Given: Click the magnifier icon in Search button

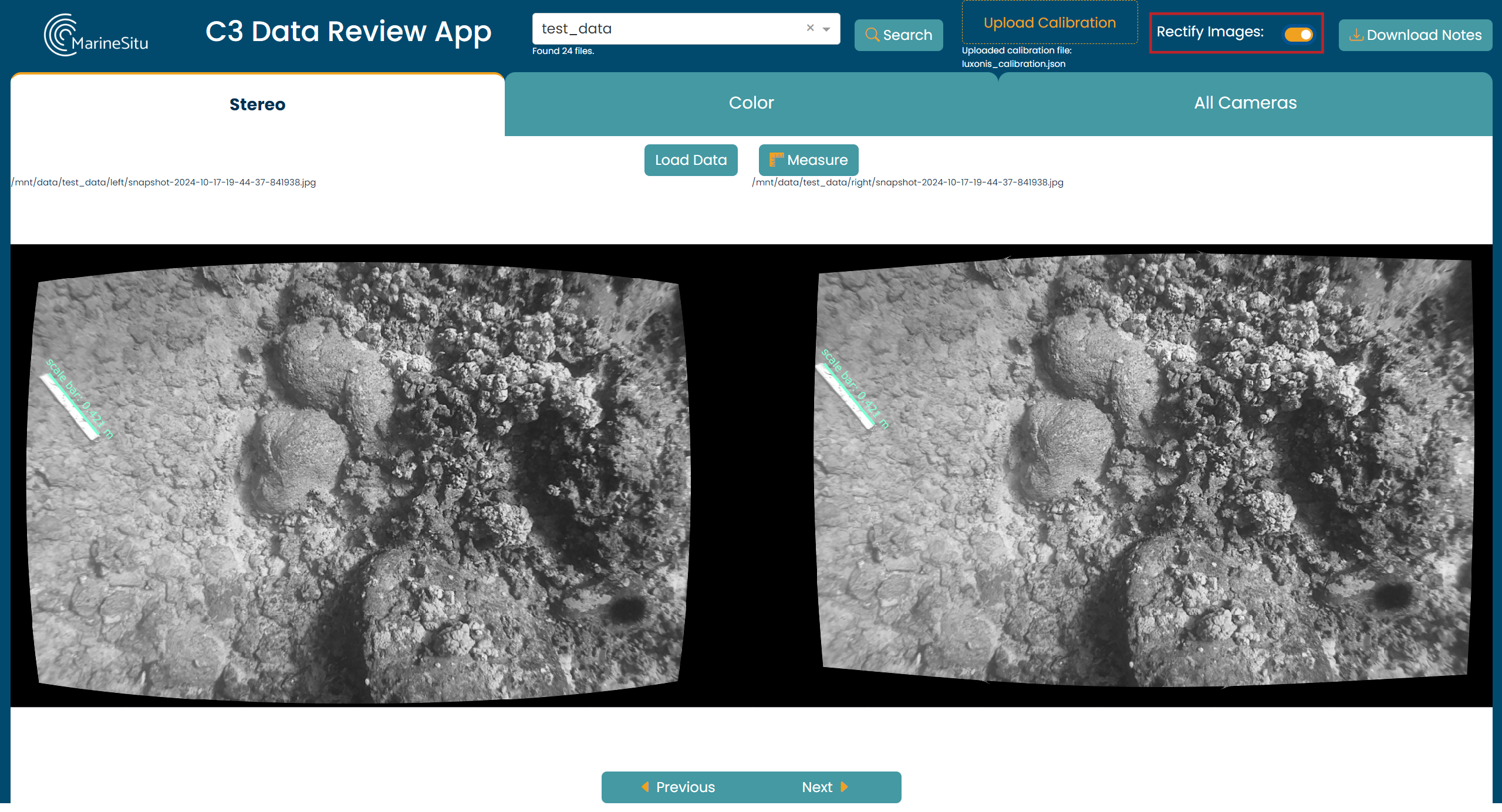Looking at the screenshot, I should (872, 35).
